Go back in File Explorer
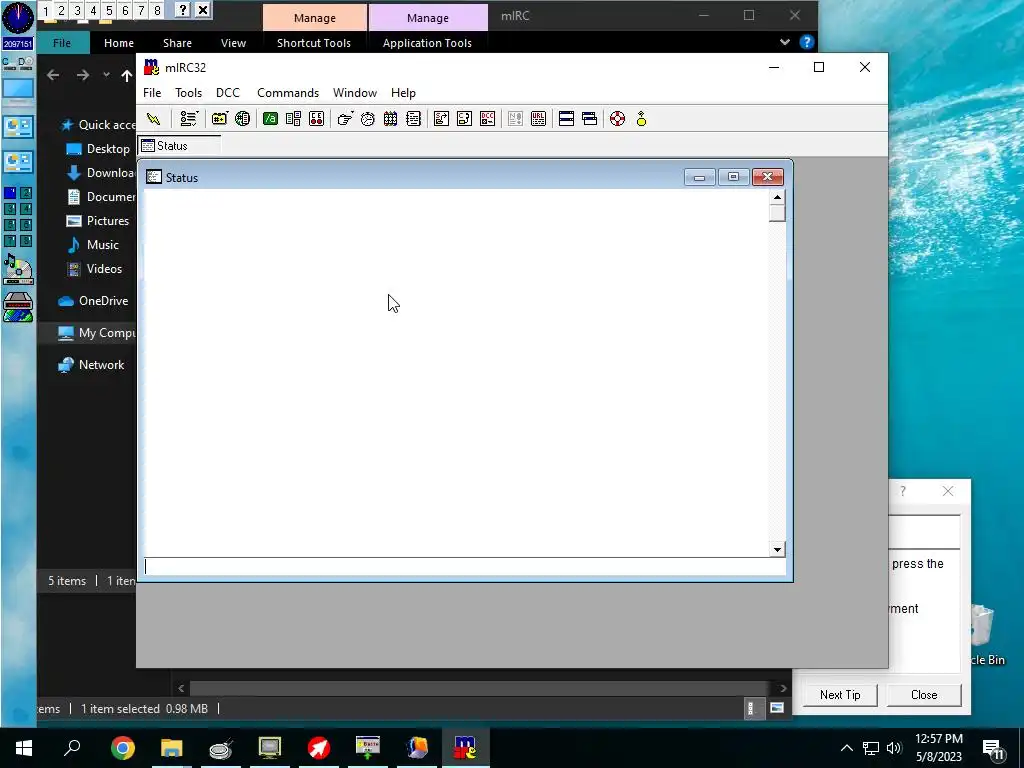This screenshot has height=768, width=1024. click(53, 76)
